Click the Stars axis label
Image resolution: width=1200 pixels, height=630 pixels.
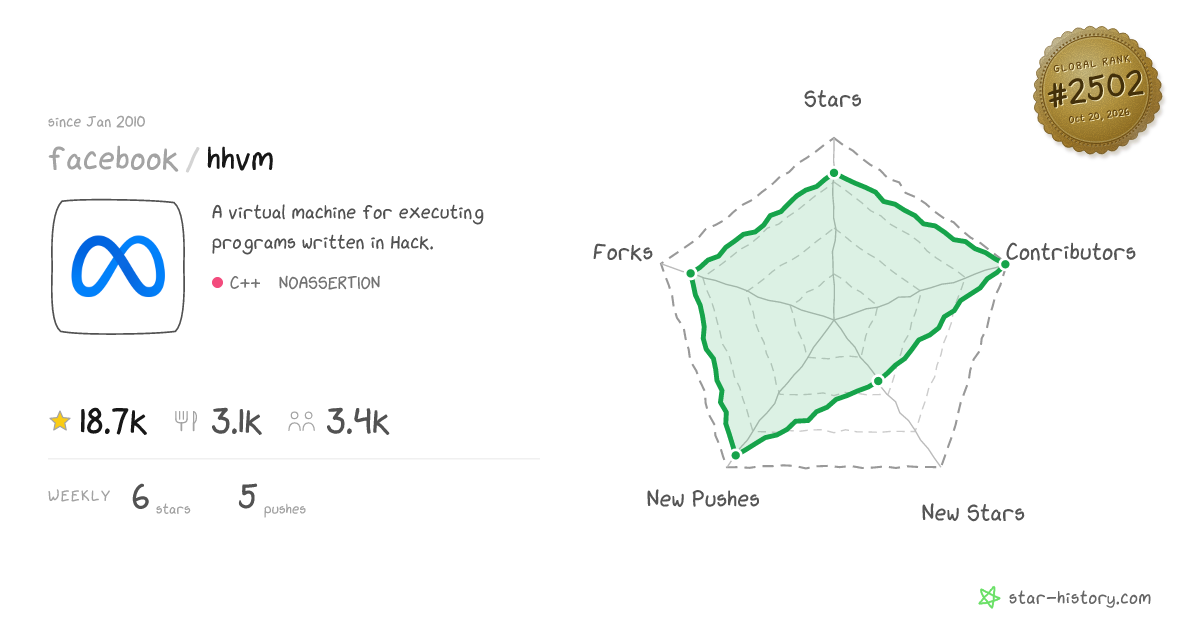click(x=833, y=98)
